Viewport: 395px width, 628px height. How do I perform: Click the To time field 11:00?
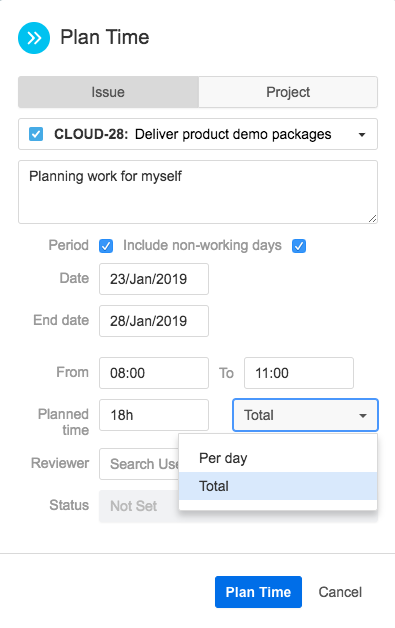click(299, 373)
